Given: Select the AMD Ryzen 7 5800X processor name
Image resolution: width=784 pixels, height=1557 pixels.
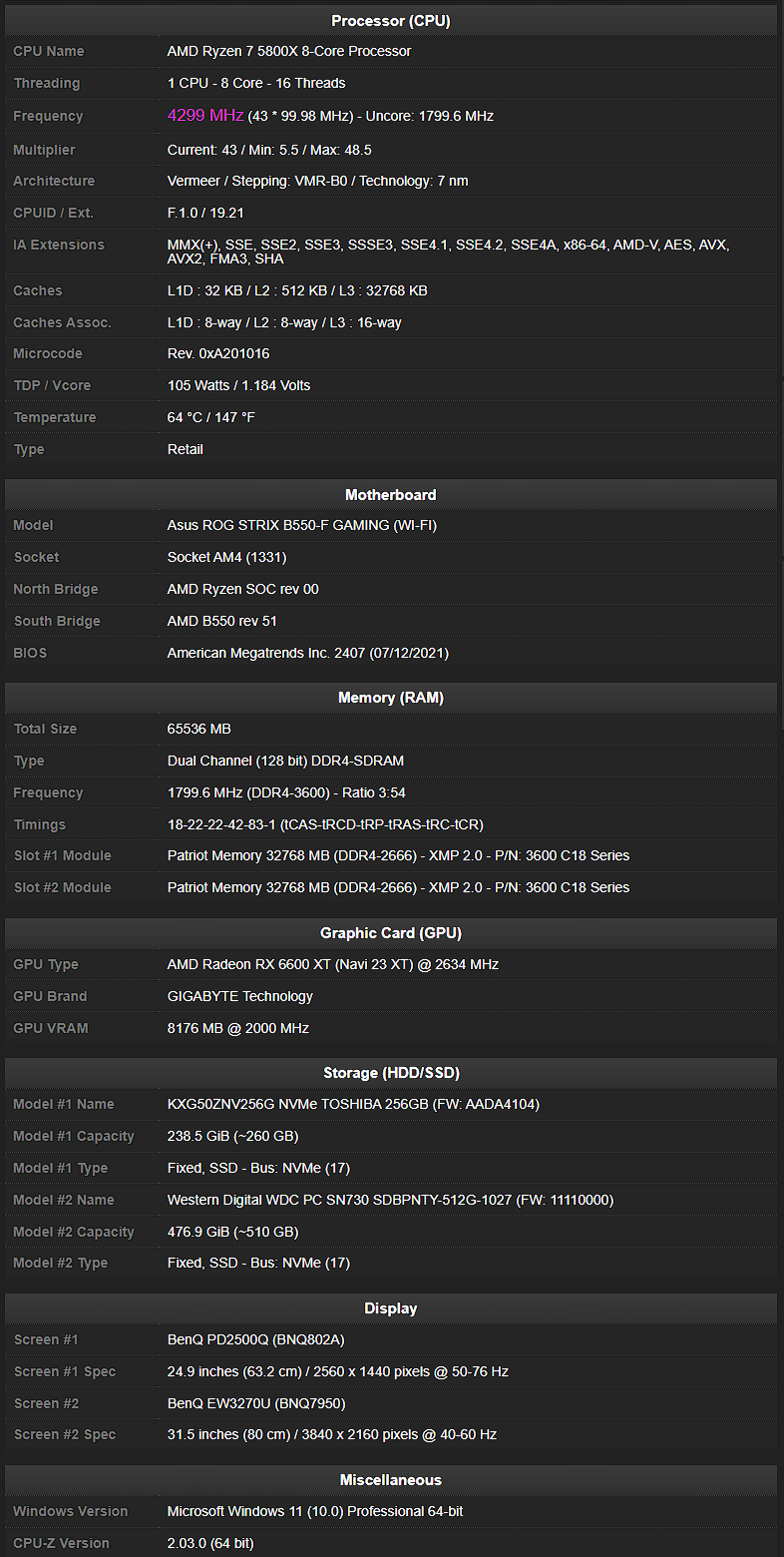Looking at the screenshot, I should tap(289, 51).
